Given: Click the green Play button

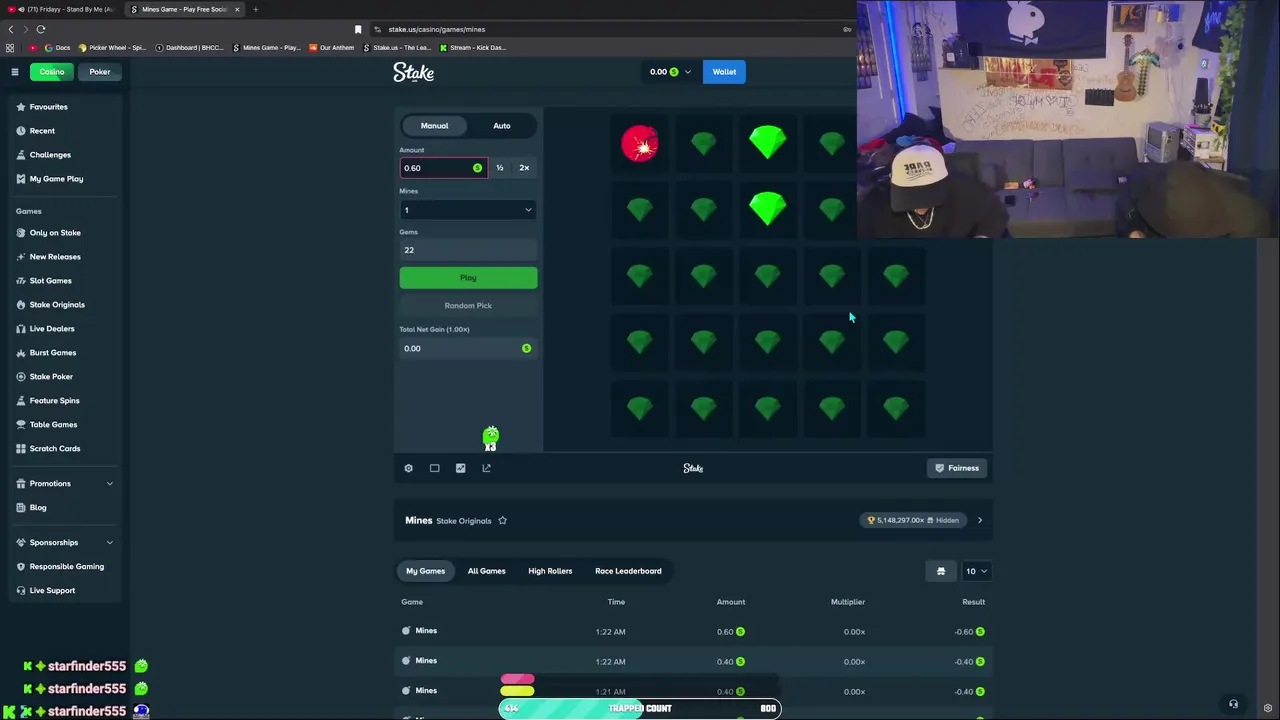Looking at the screenshot, I should (468, 278).
